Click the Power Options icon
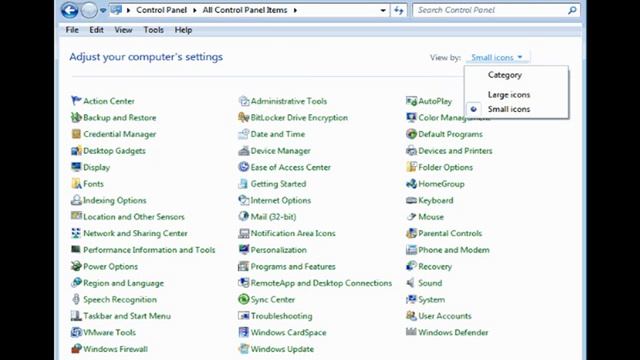 76,266
